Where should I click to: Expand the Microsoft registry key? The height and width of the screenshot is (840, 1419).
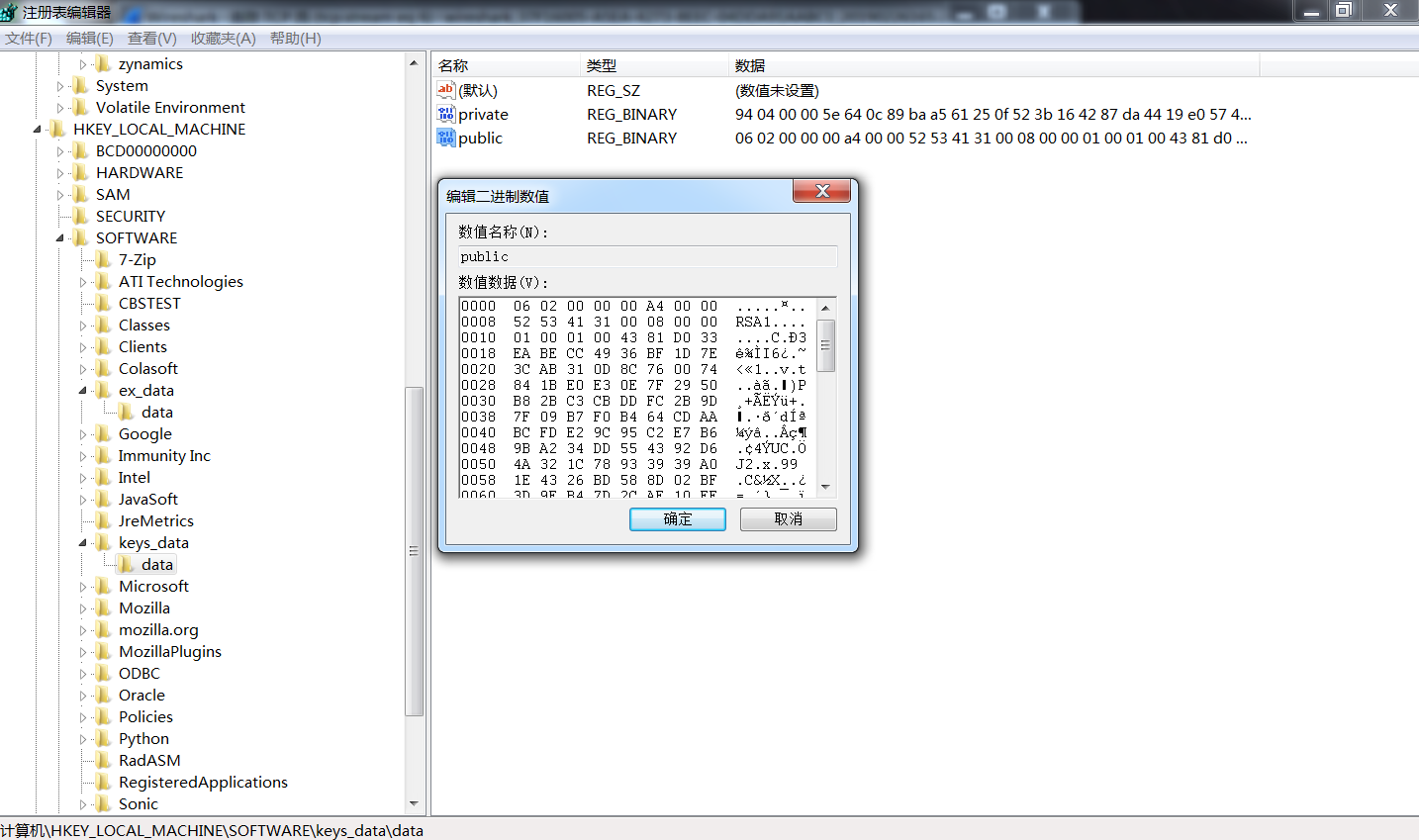click(83, 587)
